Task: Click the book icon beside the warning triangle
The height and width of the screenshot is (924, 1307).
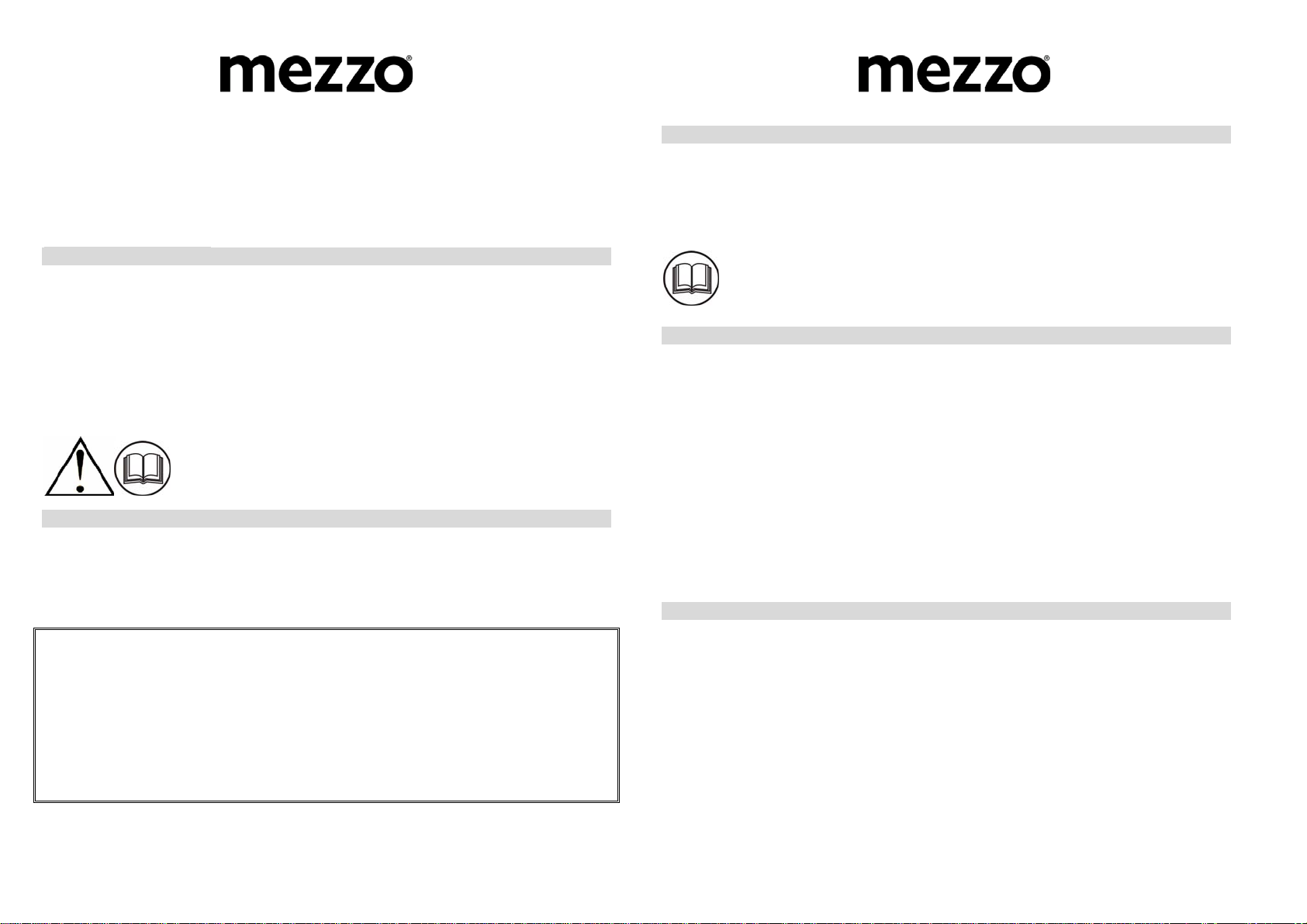Action: tap(143, 470)
